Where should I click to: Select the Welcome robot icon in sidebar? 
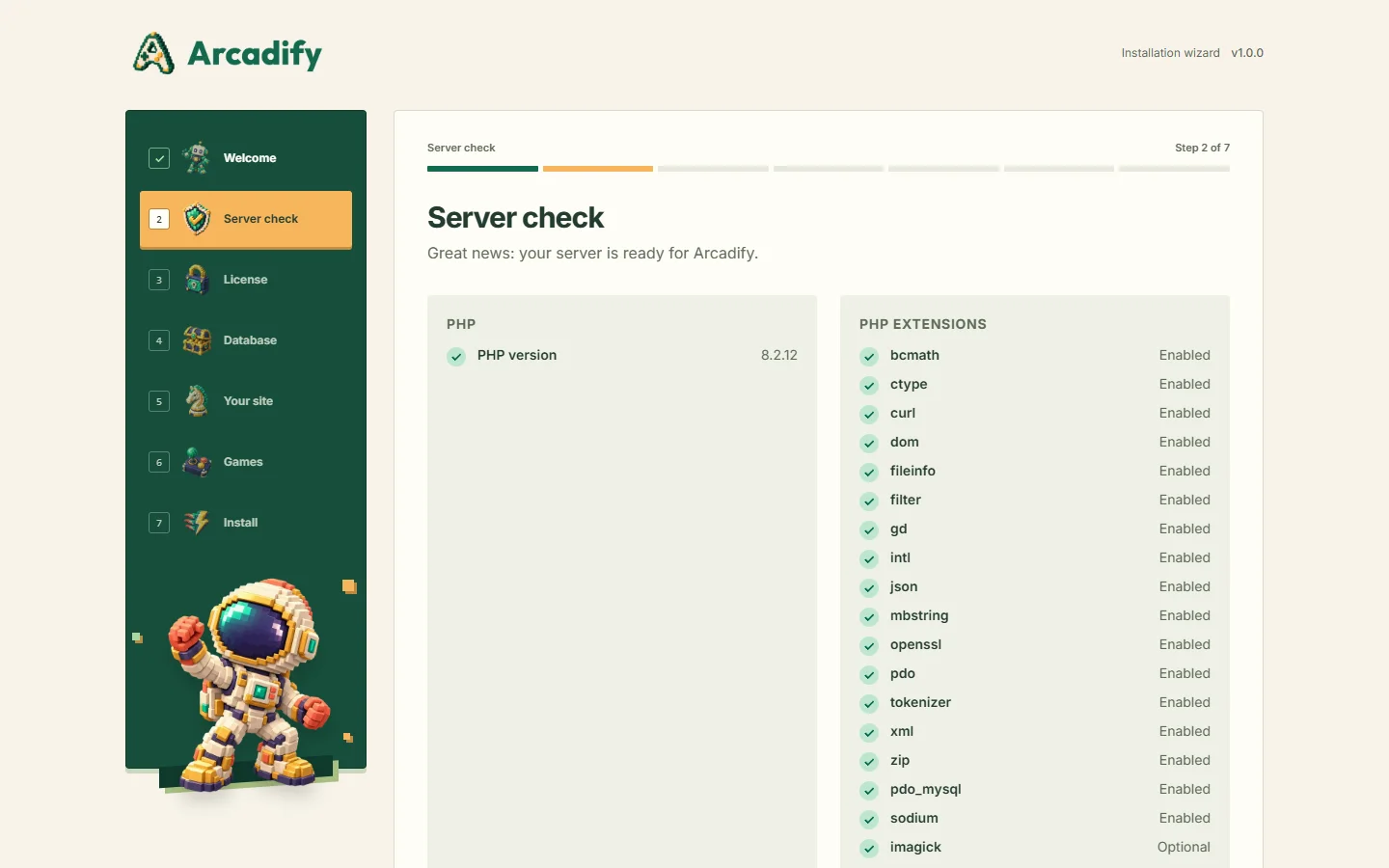(x=197, y=158)
